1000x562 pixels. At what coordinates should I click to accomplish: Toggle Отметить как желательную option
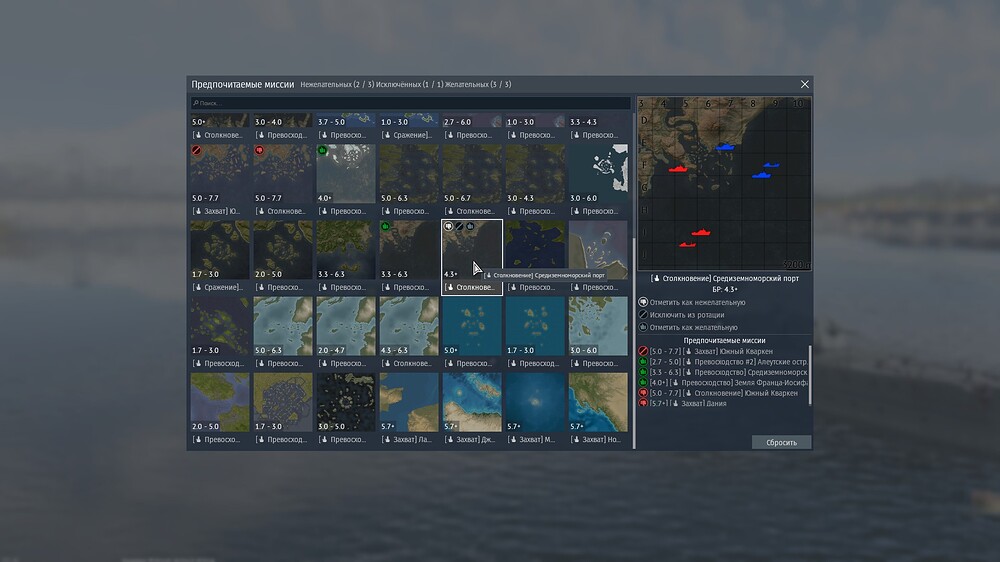[x=688, y=327]
